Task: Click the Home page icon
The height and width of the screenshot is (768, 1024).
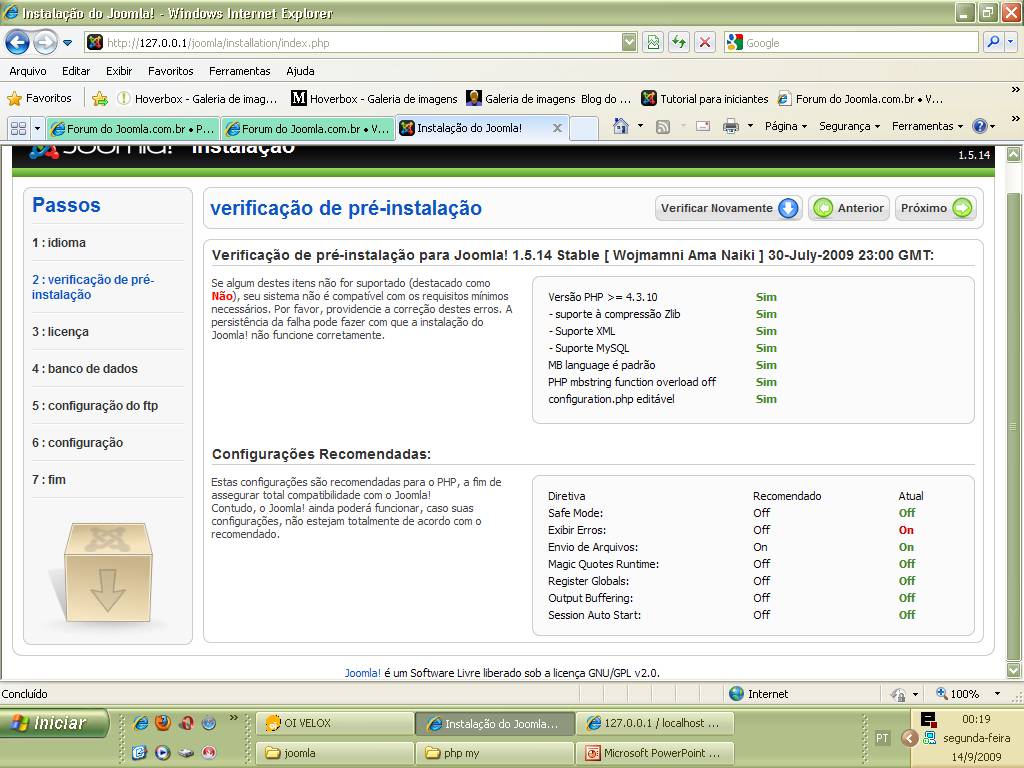Action: 621,126
